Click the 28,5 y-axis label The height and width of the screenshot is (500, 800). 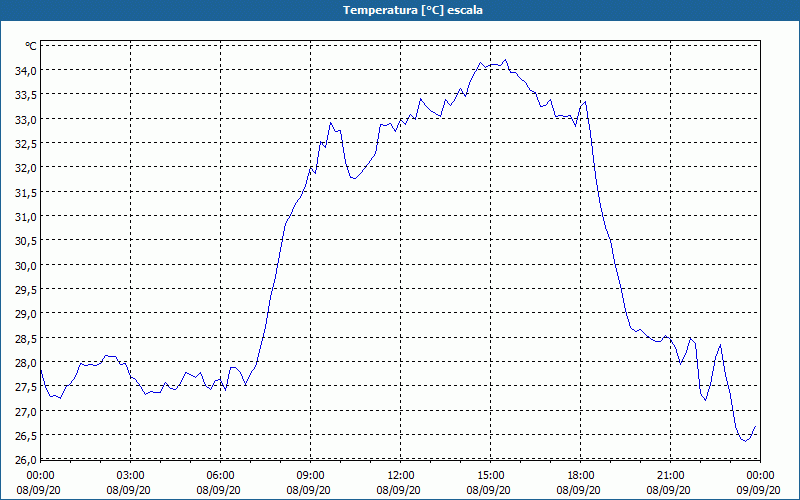coord(26,338)
